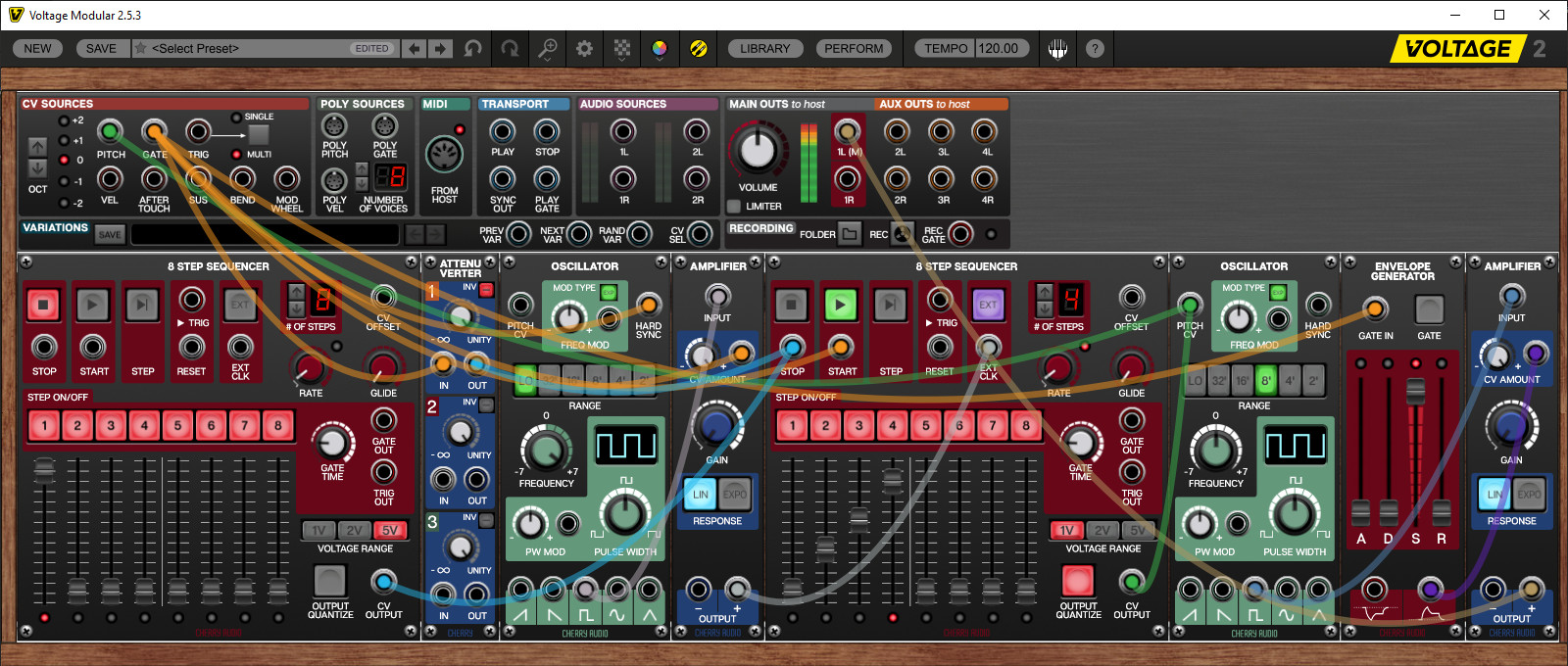The image size is (1568, 666).
Task: Open the cable transparency checkerboard dropdown
Action: [622, 48]
